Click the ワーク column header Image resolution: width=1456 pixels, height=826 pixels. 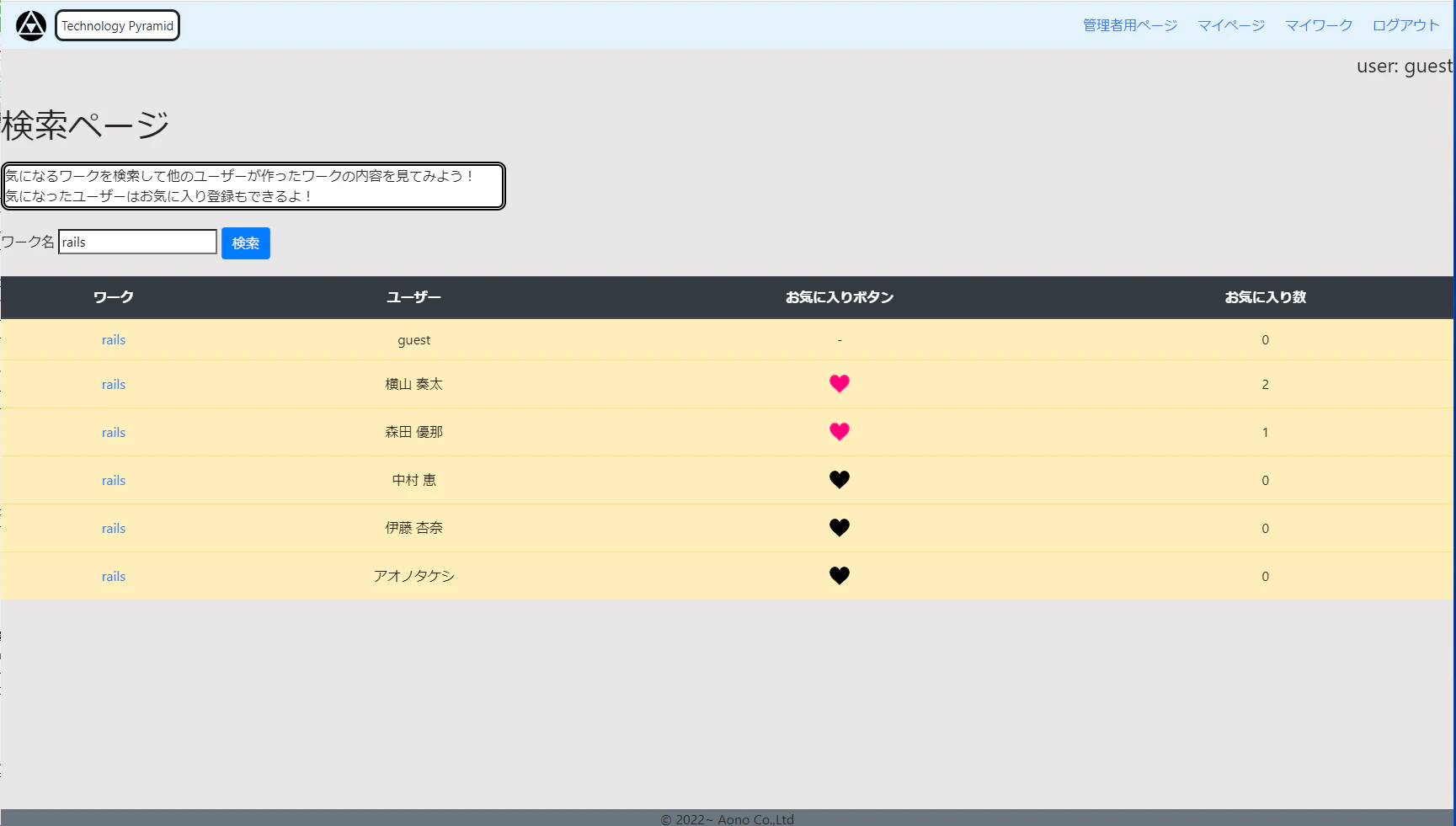(114, 297)
